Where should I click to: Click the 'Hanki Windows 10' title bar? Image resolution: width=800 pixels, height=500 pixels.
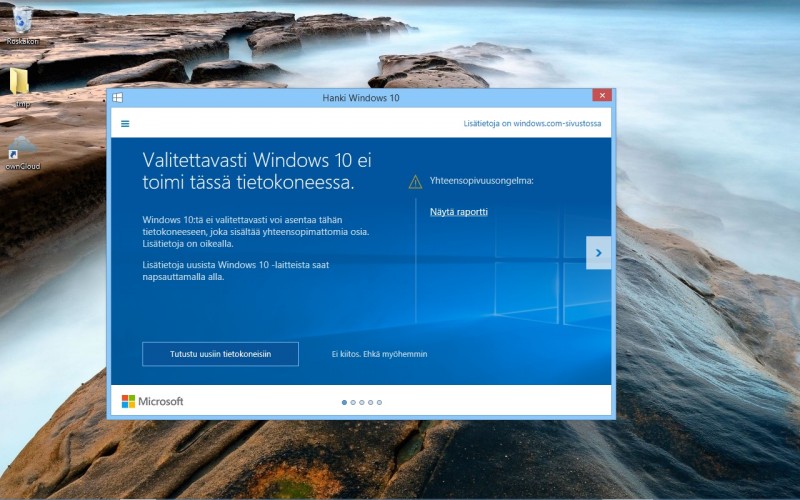(360, 97)
